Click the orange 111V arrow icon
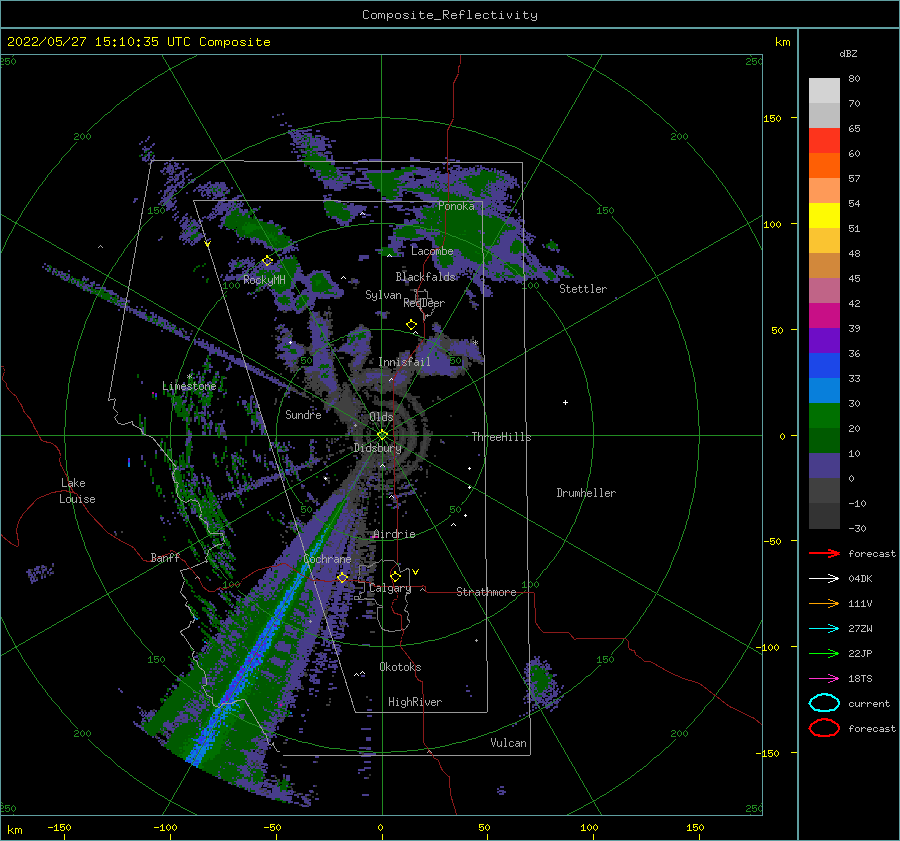Screen dimensions: 900x841 tap(824, 603)
